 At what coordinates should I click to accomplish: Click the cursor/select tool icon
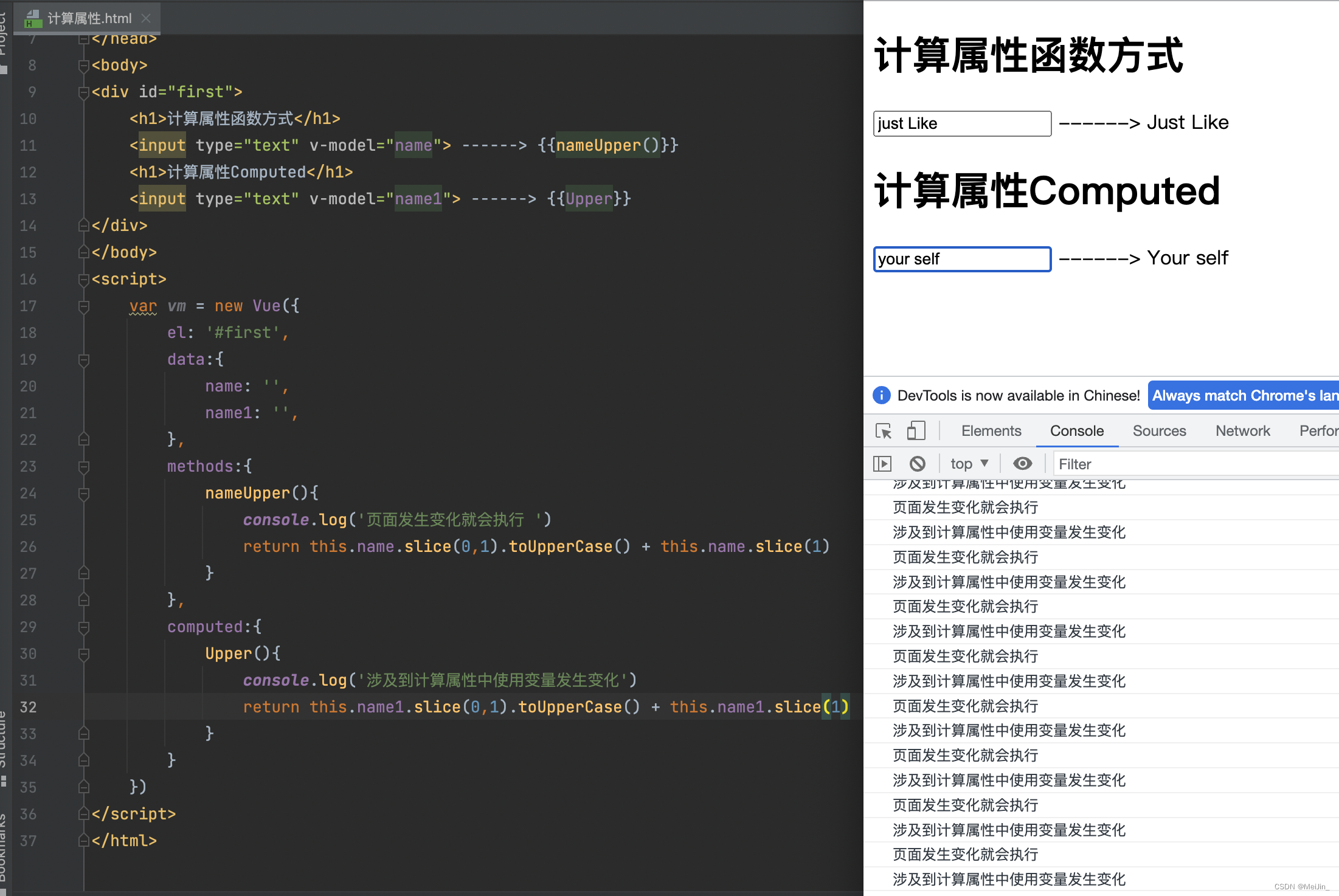click(884, 431)
